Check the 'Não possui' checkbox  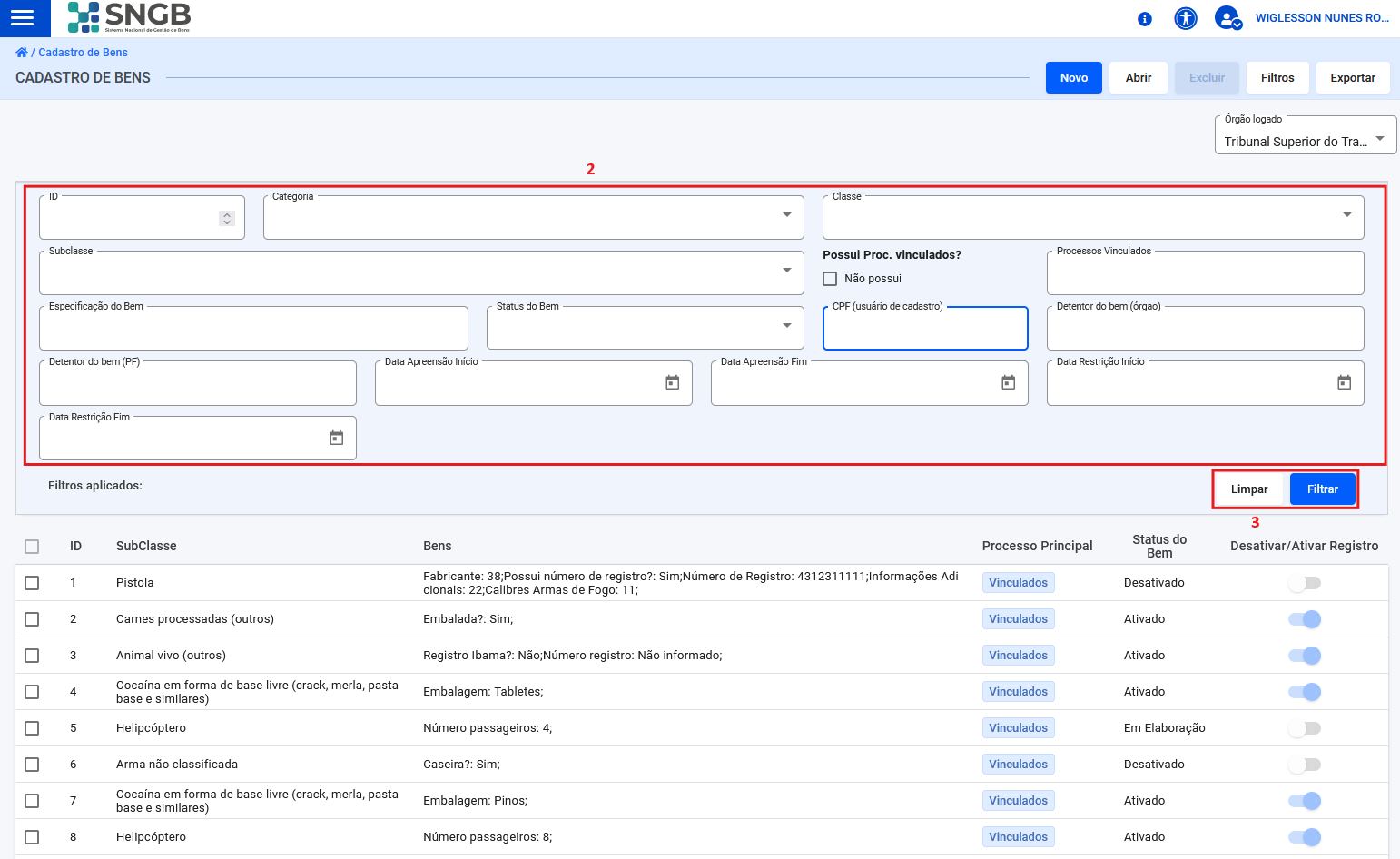(830, 279)
